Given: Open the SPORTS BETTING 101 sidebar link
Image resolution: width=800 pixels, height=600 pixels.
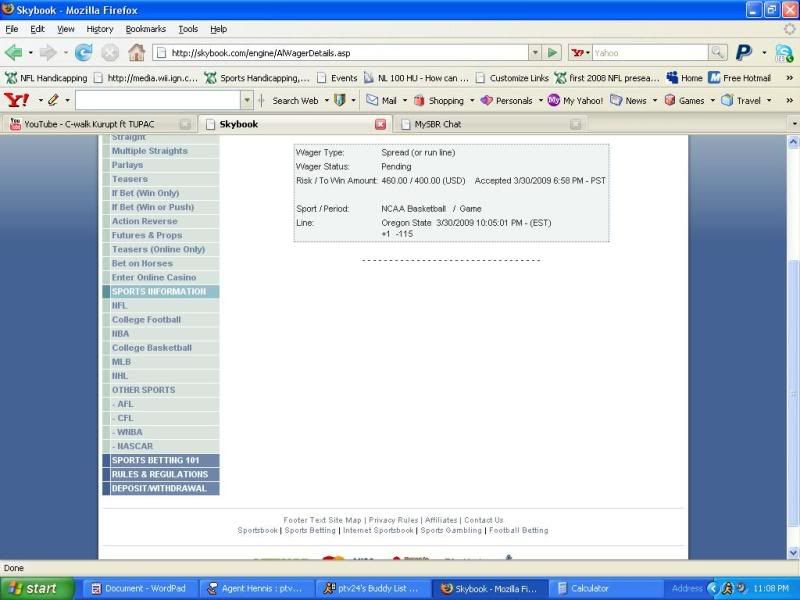Looking at the screenshot, I should pyautogui.click(x=155, y=460).
